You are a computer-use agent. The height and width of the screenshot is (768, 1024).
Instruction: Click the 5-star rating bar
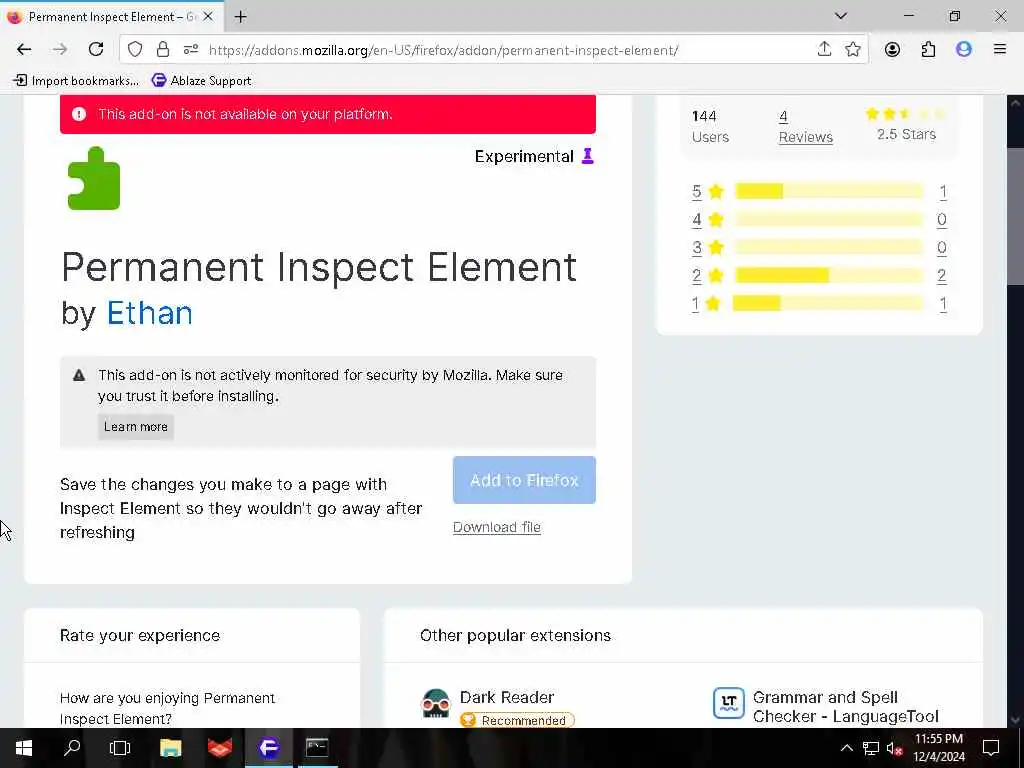(829, 191)
